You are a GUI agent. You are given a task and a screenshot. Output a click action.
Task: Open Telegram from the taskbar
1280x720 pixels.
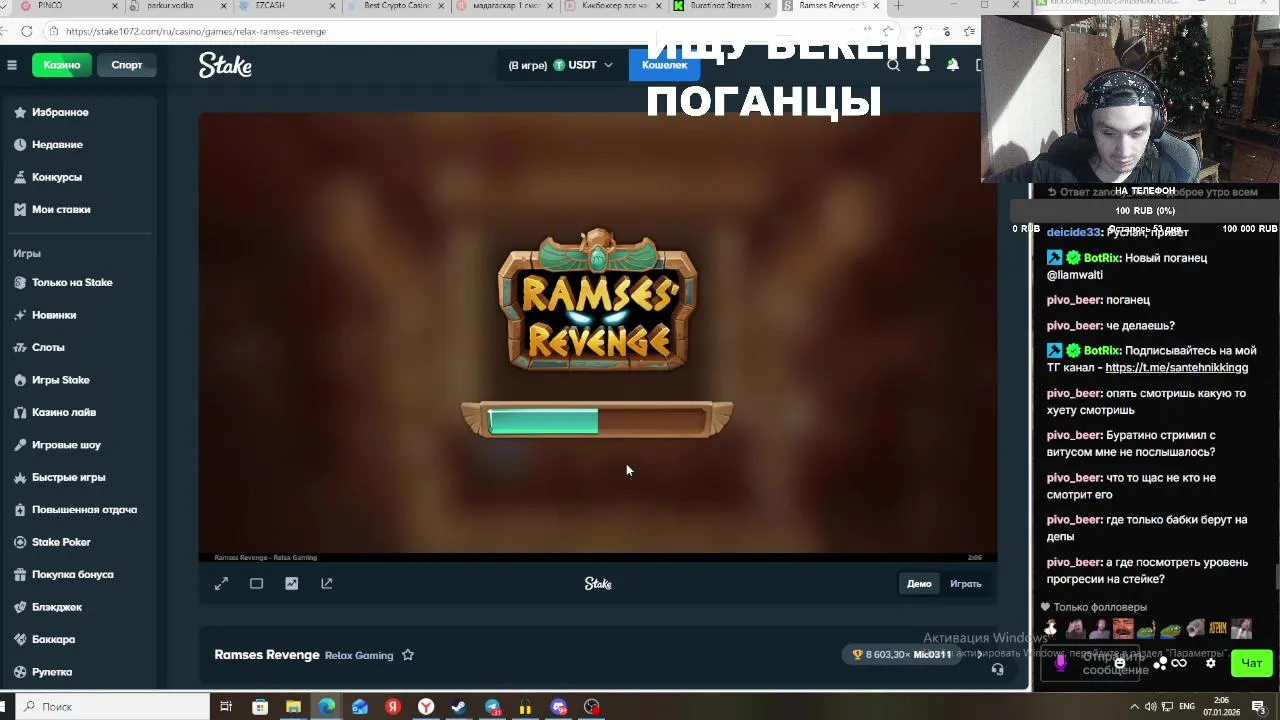[492, 707]
